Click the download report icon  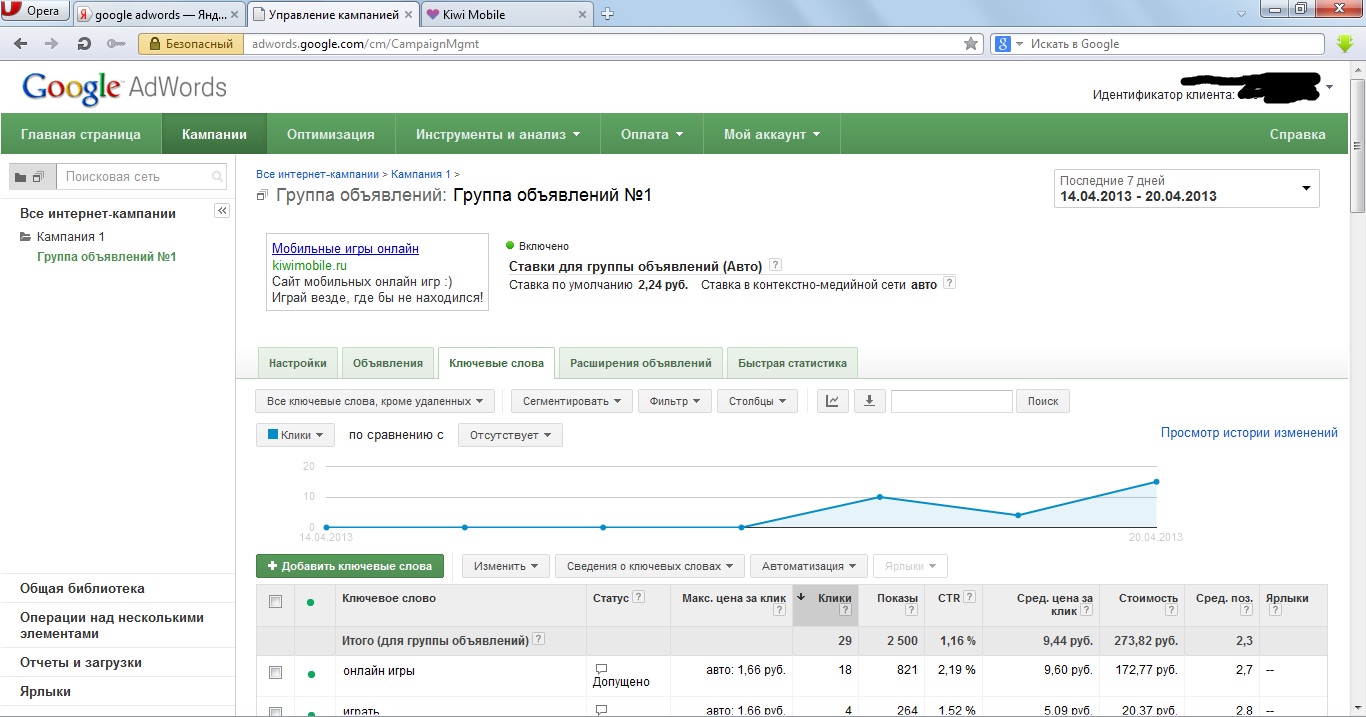coord(869,401)
